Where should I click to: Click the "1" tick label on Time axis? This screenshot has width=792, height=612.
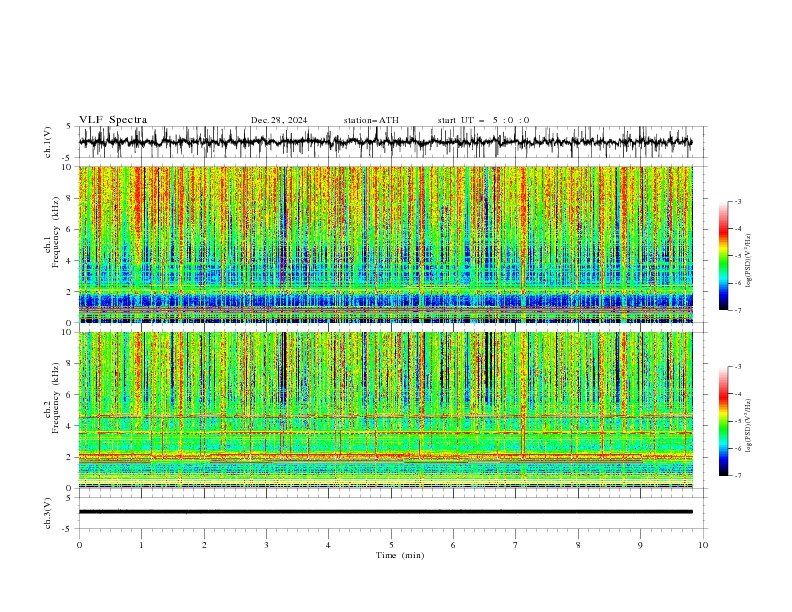141,545
